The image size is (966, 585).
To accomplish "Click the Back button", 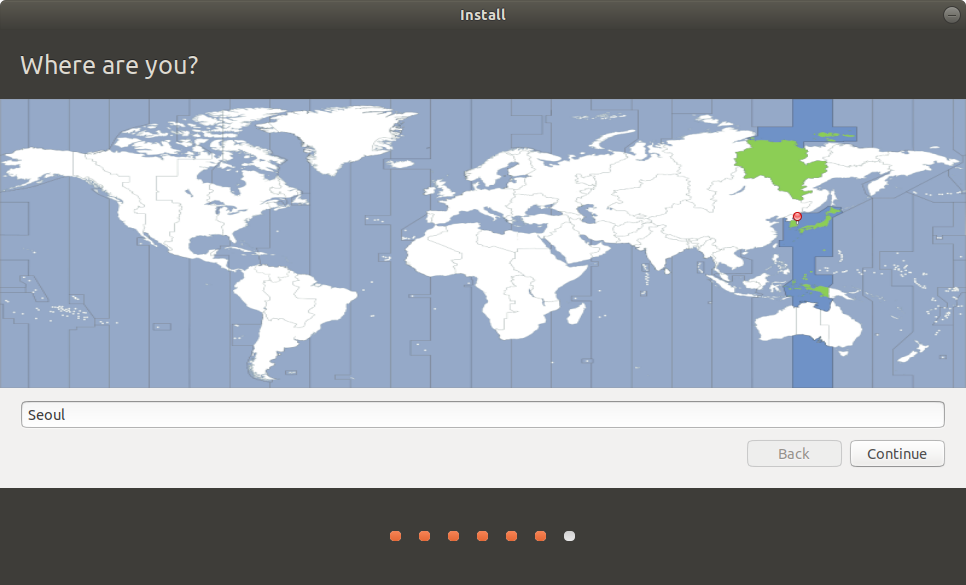I will point(794,454).
